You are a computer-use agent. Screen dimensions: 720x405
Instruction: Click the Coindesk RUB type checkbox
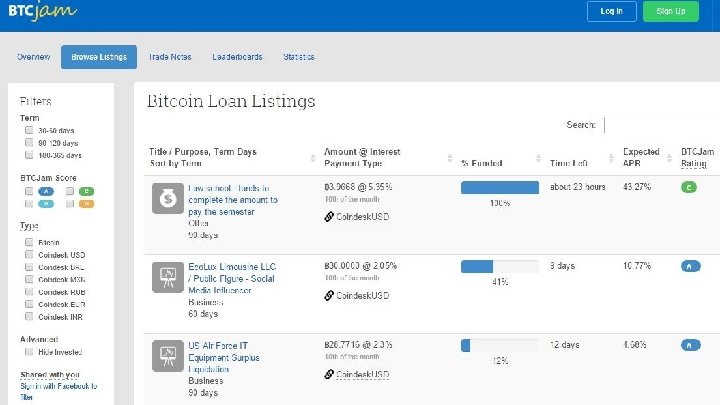(x=29, y=292)
